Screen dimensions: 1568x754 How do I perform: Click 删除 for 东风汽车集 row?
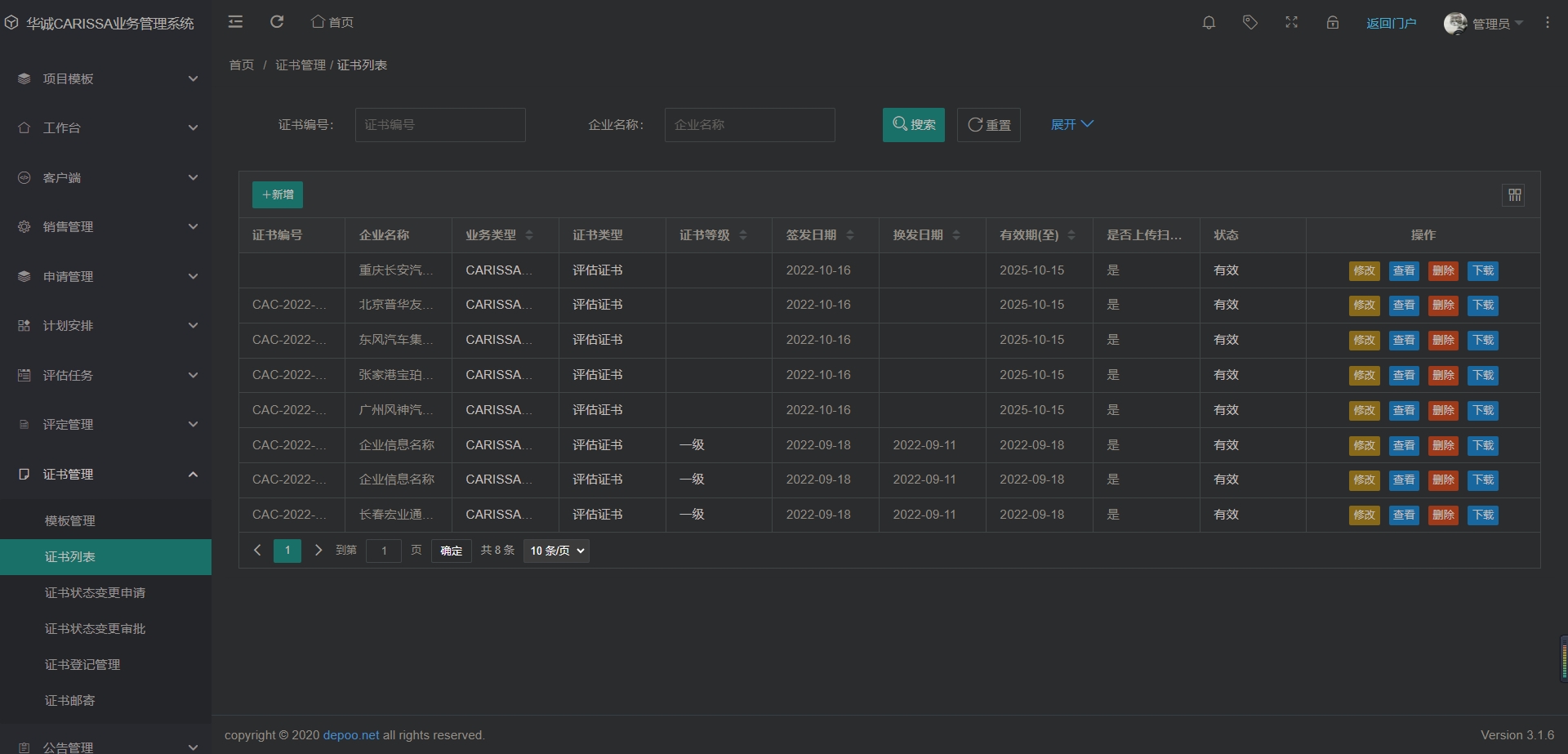tap(1443, 341)
